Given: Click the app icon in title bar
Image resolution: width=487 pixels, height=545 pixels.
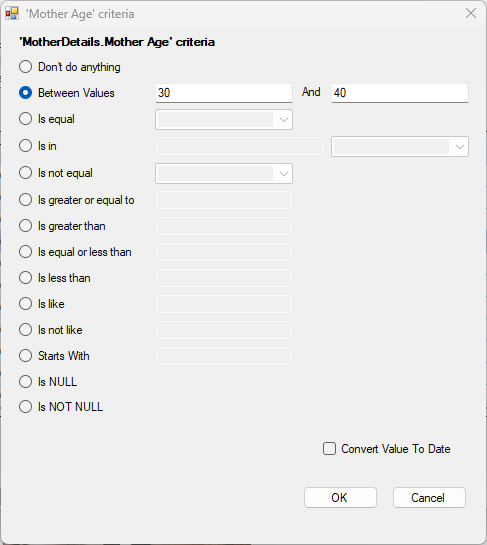Looking at the screenshot, I should tap(12, 14).
